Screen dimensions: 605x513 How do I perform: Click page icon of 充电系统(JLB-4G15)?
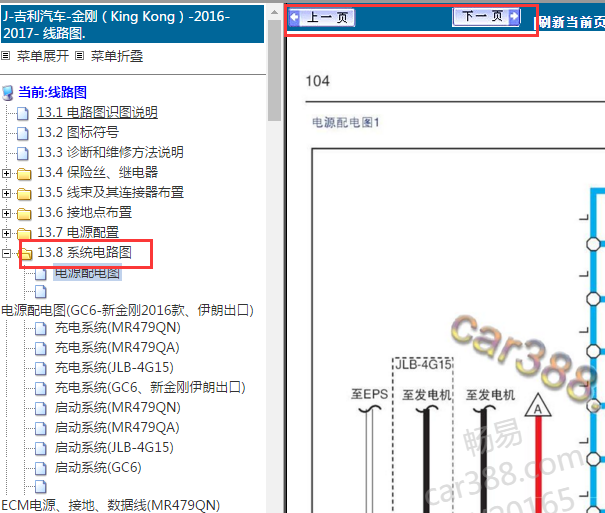point(41,369)
